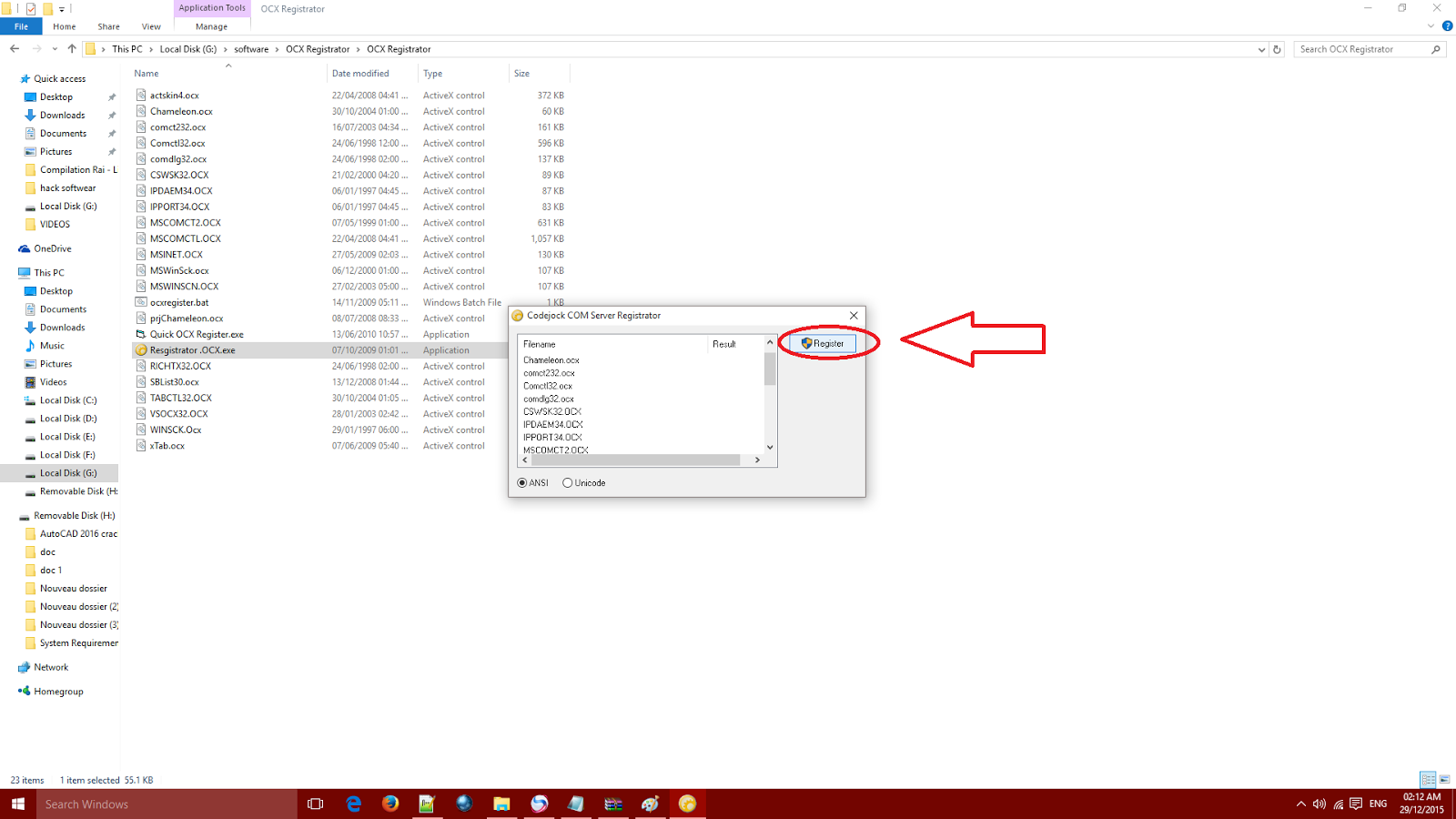Select the ANSI radio option
Viewport: 1456px width, 819px height.
[x=533, y=483]
